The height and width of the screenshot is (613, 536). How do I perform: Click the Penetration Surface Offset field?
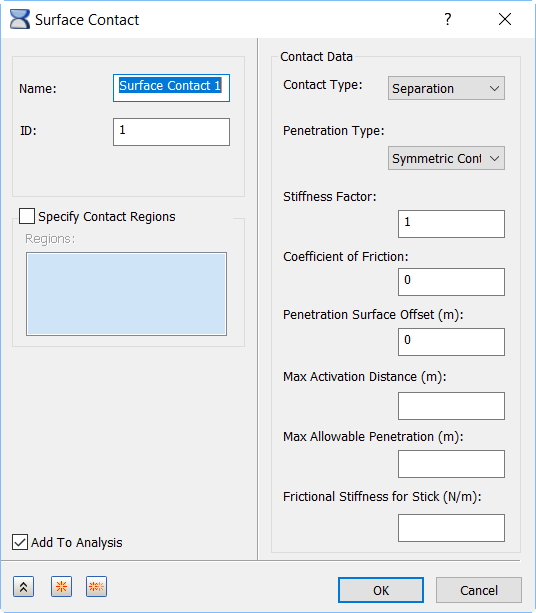[x=451, y=342]
